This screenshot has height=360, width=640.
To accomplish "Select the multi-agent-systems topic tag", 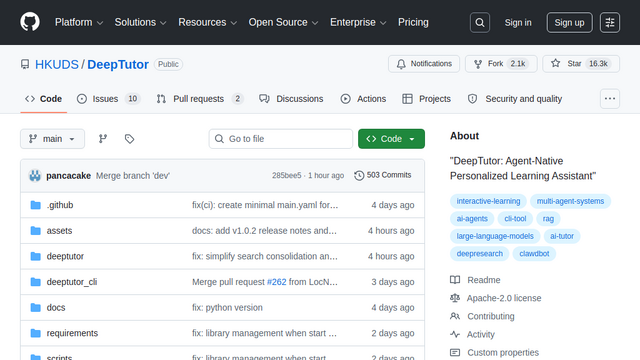I will [570, 201].
